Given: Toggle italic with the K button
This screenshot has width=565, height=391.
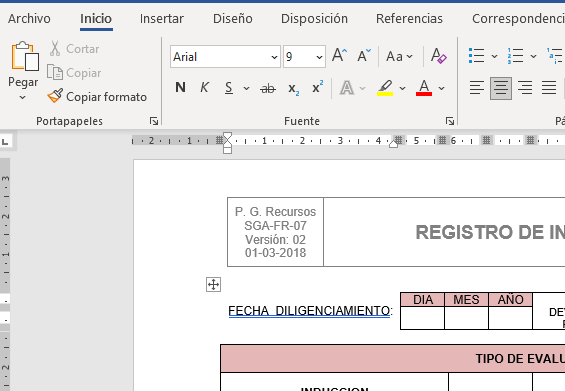Looking at the screenshot, I should pyautogui.click(x=204, y=88).
